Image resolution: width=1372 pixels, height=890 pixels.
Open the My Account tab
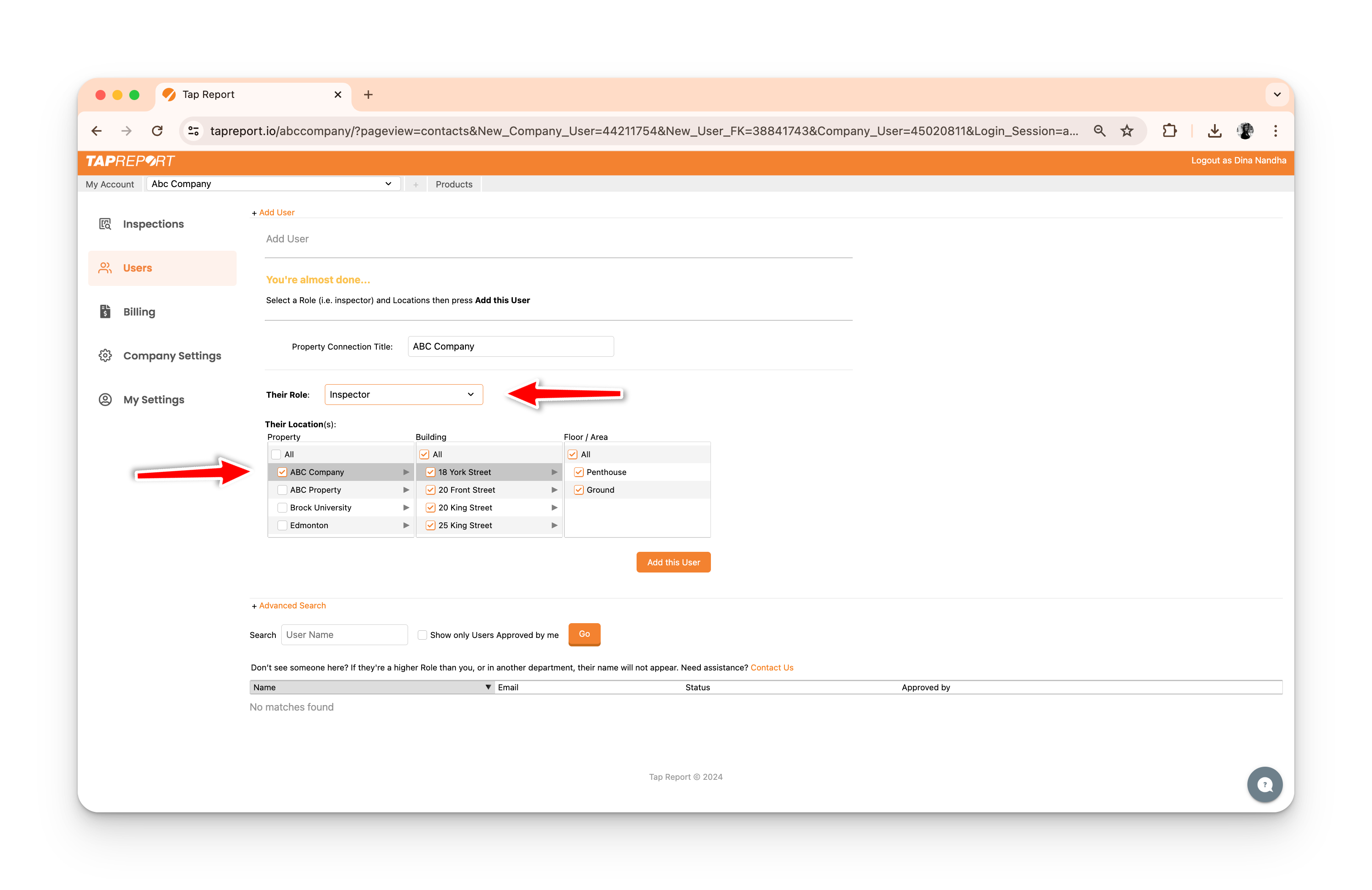pyautogui.click(x=109, y=185)
